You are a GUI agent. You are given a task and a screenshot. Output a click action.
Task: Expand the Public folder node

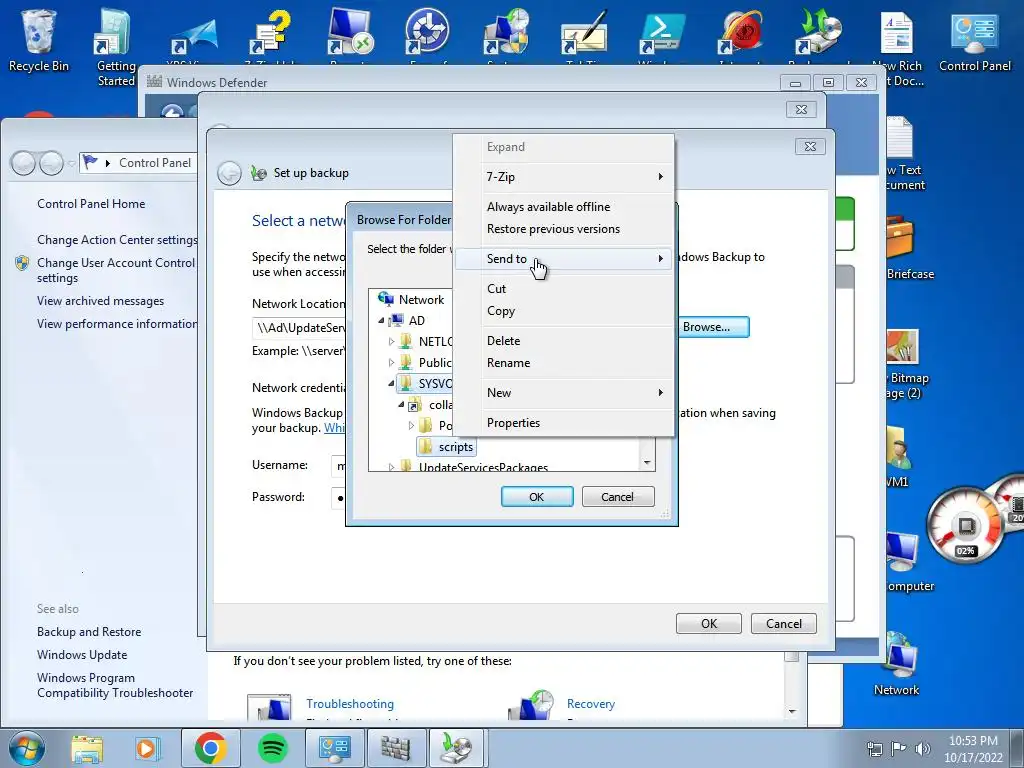(x=391, y=362)
